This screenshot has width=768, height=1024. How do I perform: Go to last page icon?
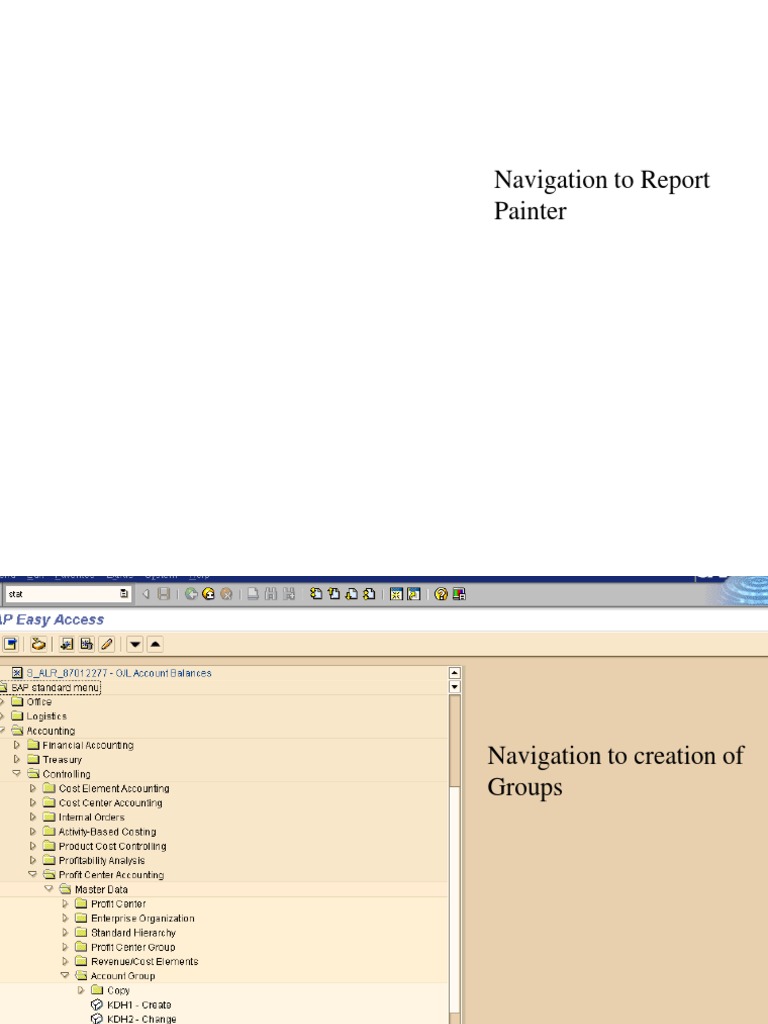369,594
